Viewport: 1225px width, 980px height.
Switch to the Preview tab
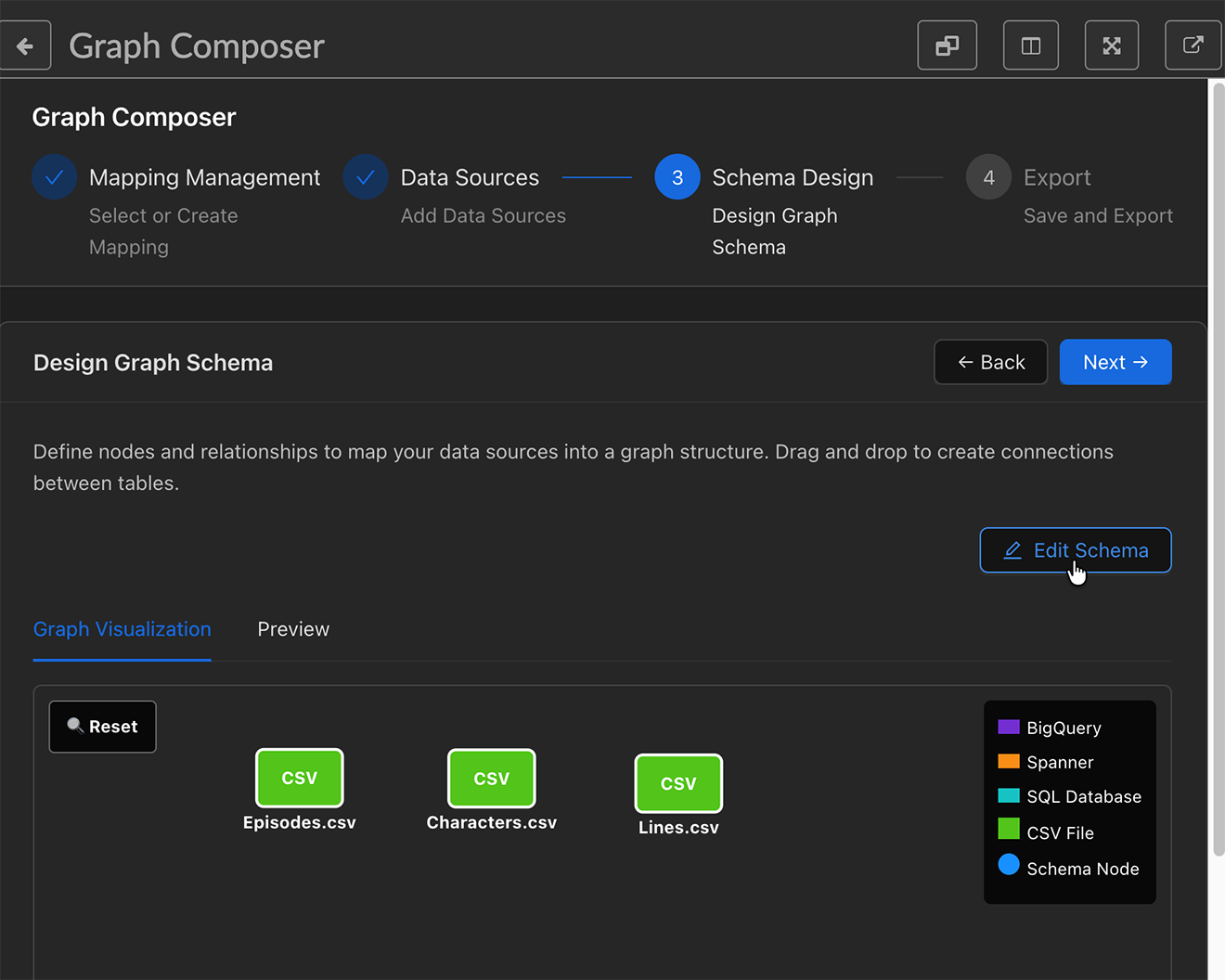pyautogui.click(x=293, y=629)
